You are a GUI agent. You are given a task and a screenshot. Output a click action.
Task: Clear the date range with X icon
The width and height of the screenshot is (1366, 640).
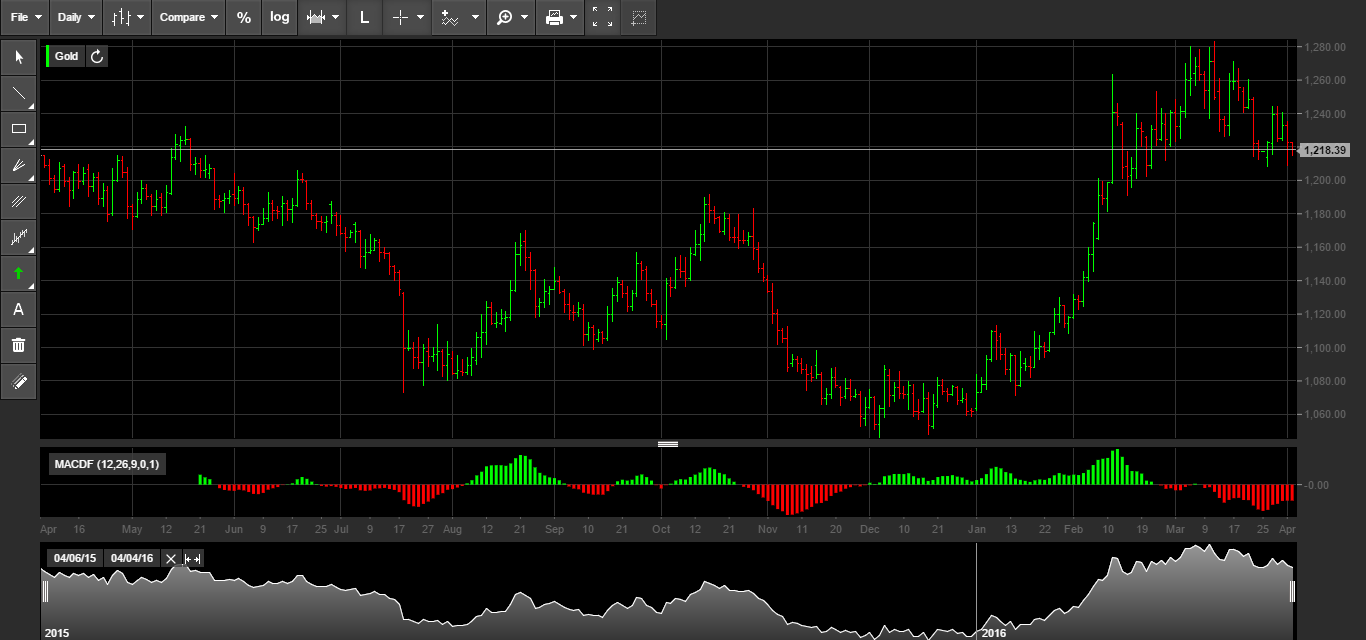[171, 559]
